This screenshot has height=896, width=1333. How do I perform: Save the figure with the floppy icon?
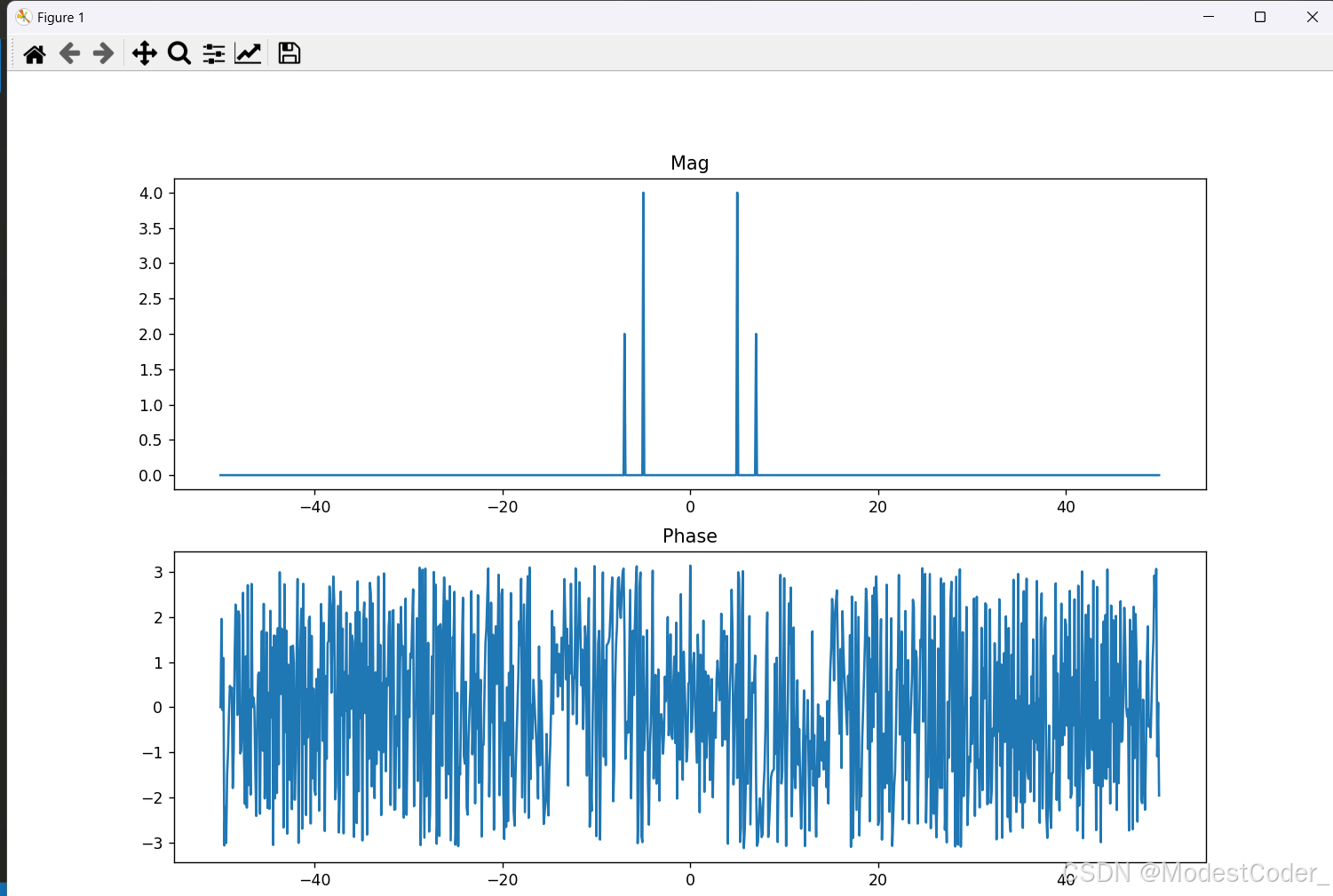(290, 53)
